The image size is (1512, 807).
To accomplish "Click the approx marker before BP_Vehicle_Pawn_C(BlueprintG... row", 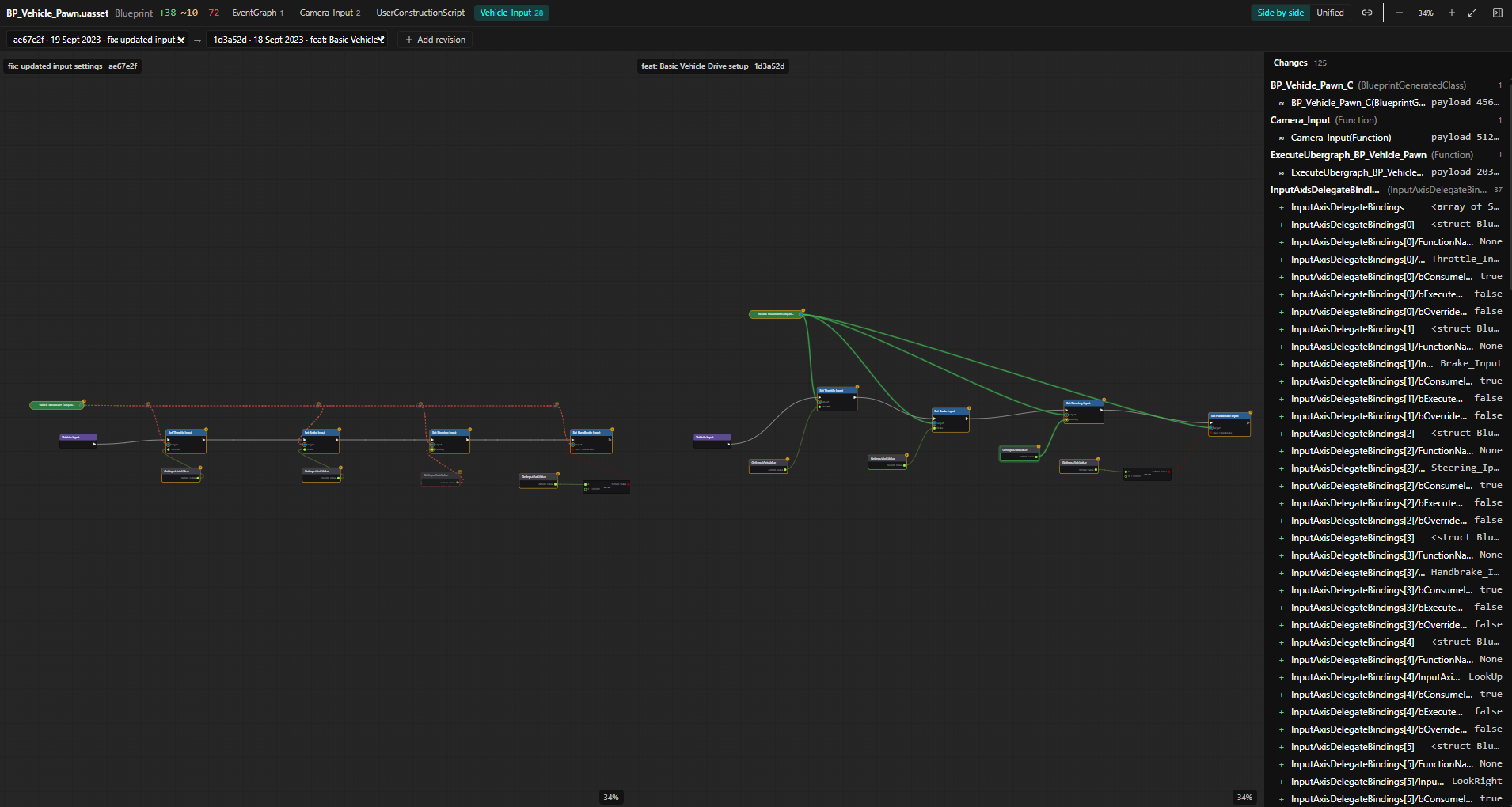I will [x=1281, y=103].
